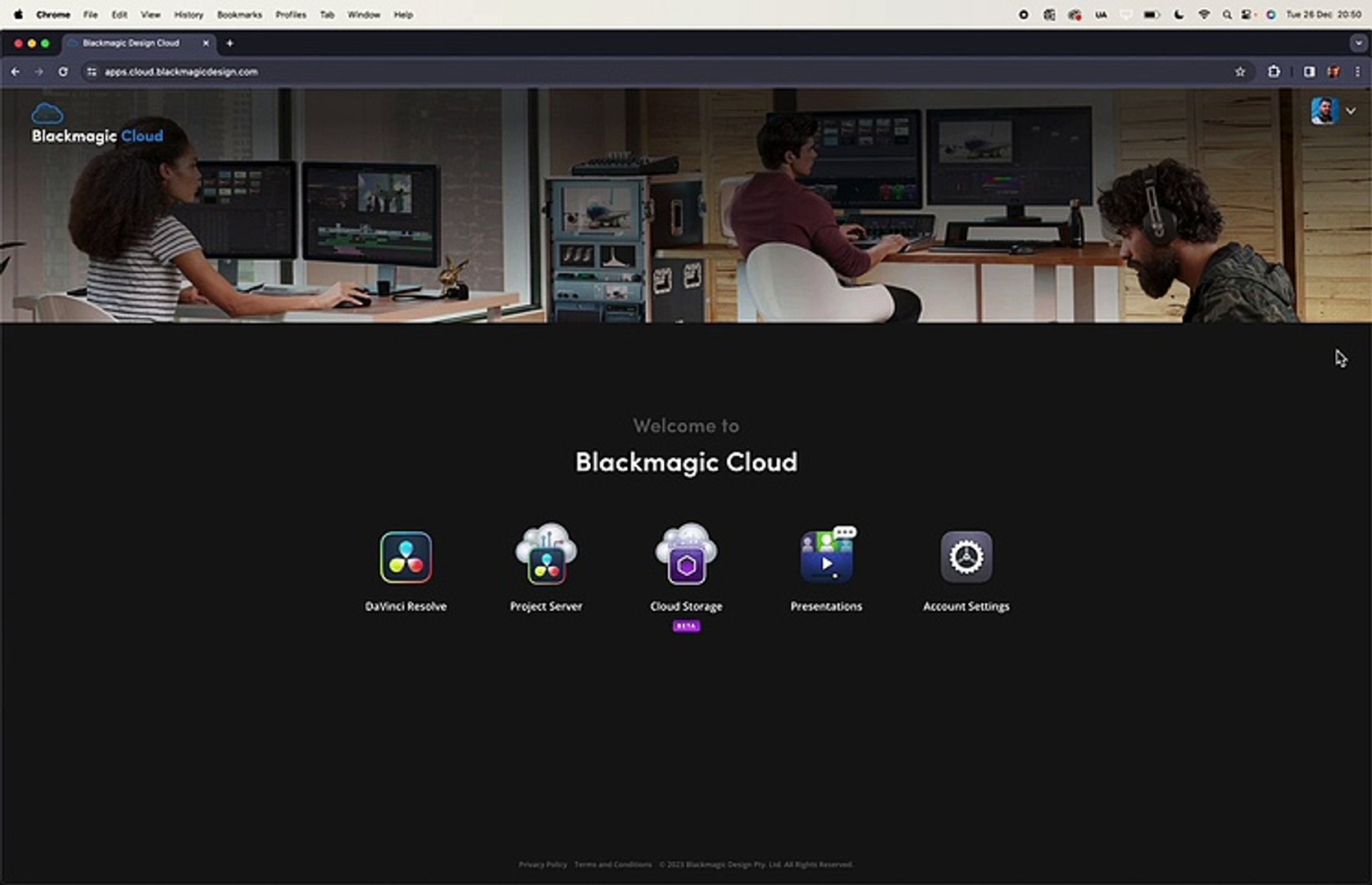Viewport: 1372px width, 885px height.
Task: Click the Account Settings label
Action: point(966,606)
